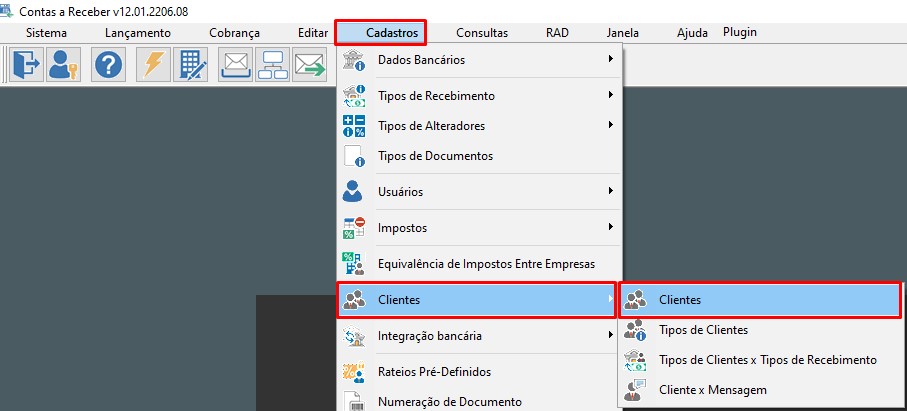This screenshot has height=411, width=907.
Task: Open the Ajuda menu
Action: [x=692, y=33]
